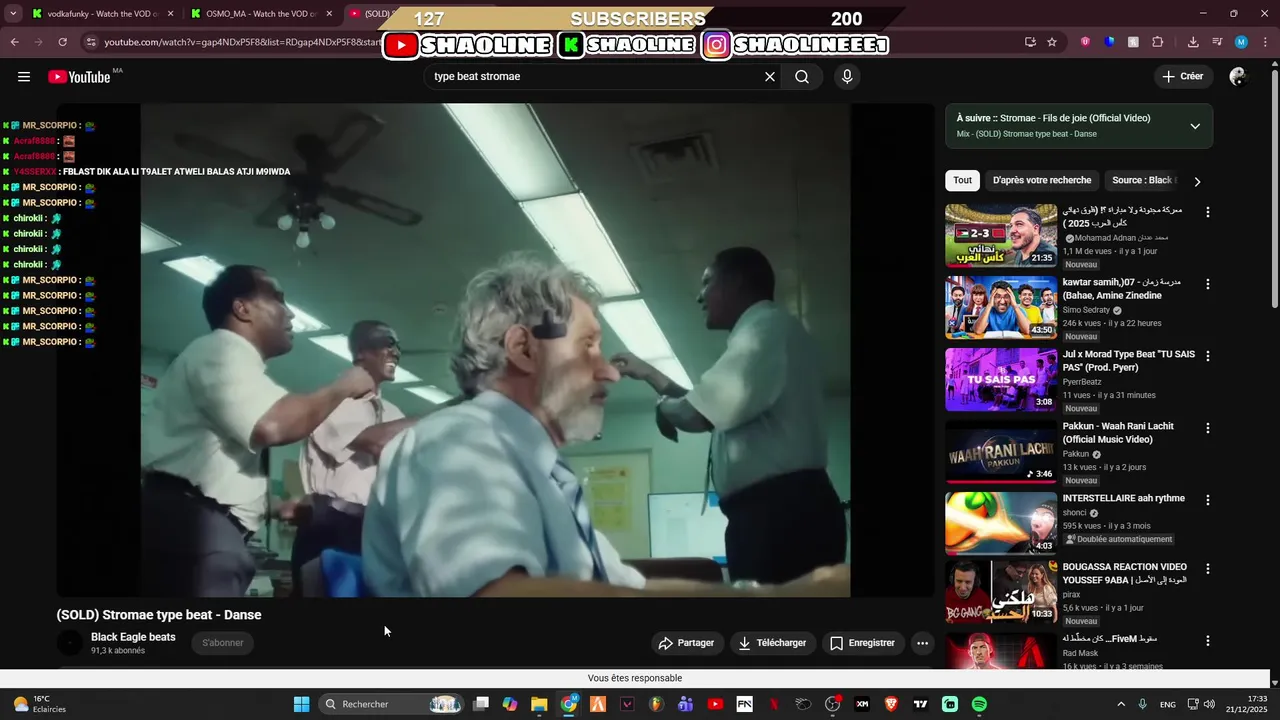1280x720 pixels.
Task: Reload the page in Chrome
Action: pos(62,42)
